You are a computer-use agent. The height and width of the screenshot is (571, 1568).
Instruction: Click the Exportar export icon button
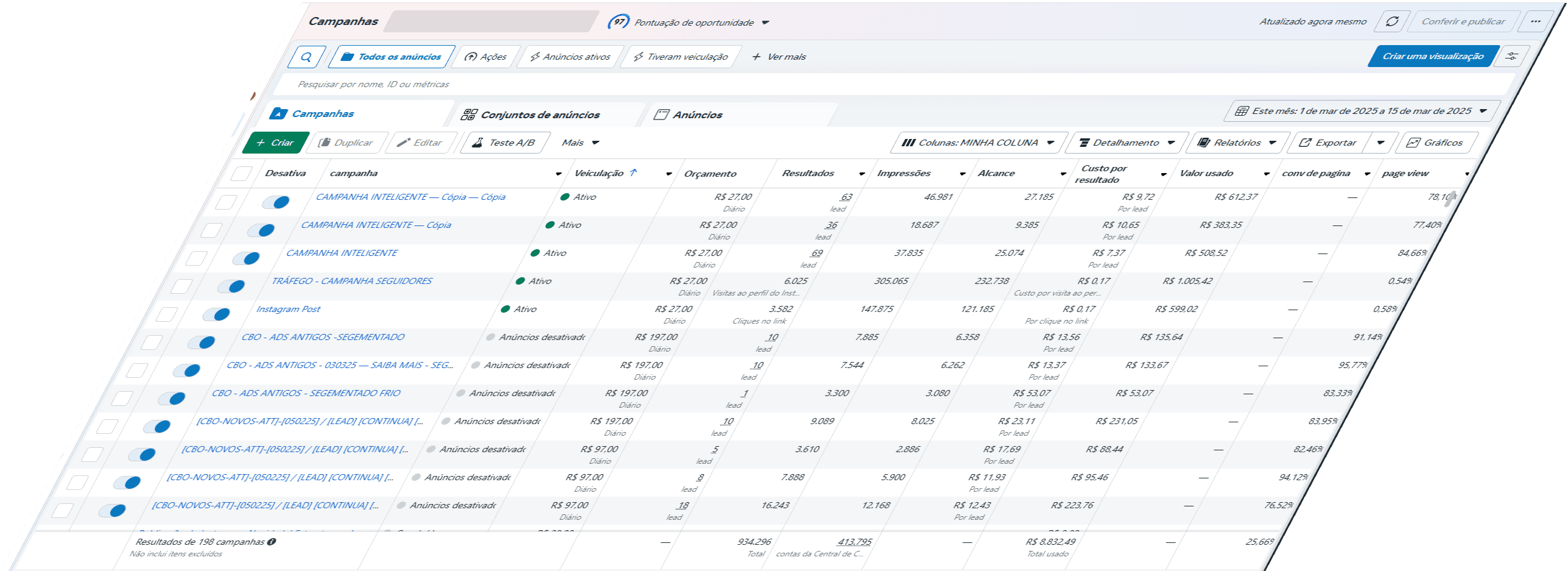1329,143
